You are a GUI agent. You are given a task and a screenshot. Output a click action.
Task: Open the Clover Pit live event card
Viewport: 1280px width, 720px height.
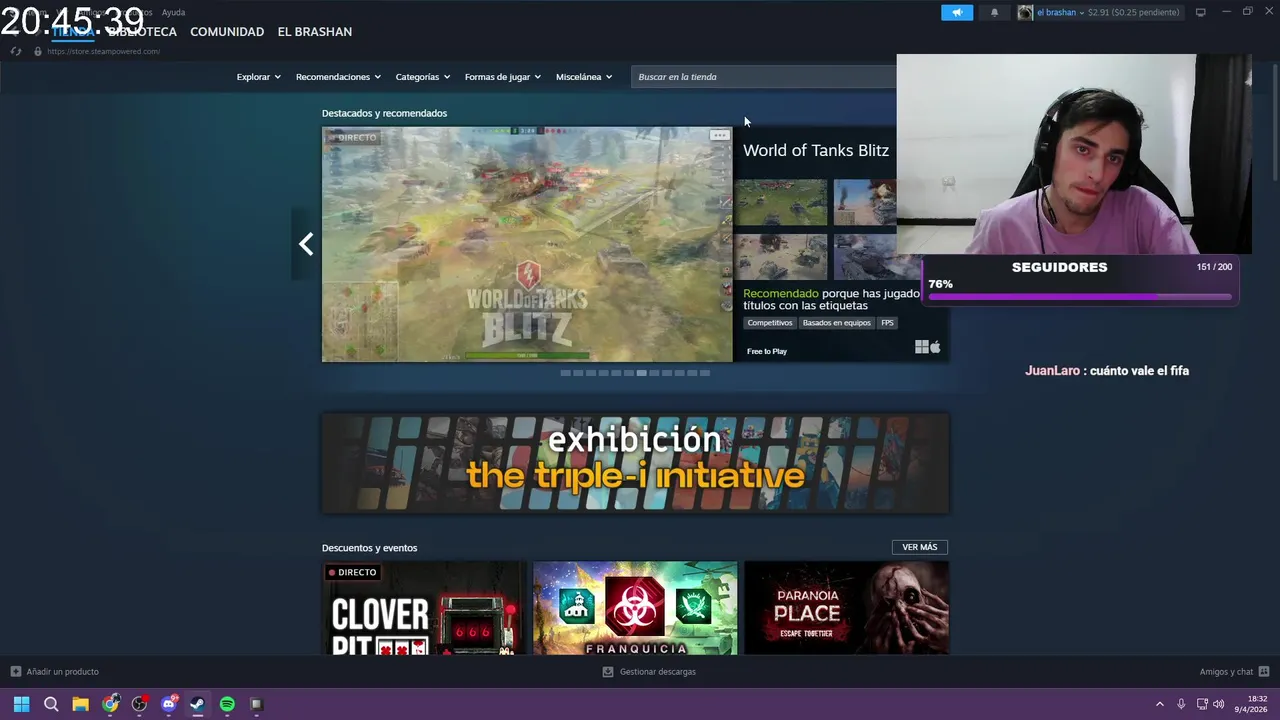(x=424, y=608)
